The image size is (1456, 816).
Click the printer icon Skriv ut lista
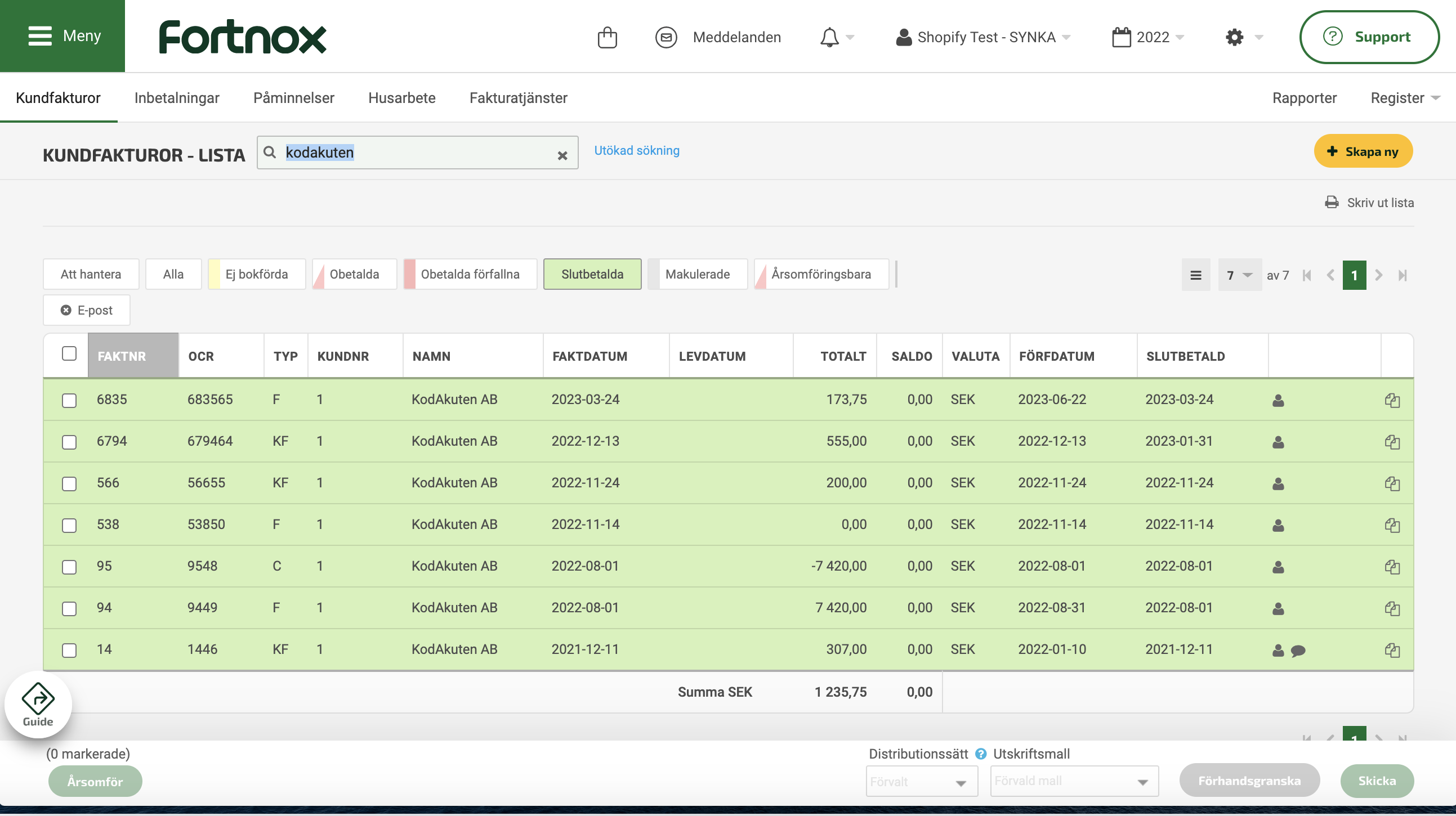pyautogui.click(x=1332, y=202)
